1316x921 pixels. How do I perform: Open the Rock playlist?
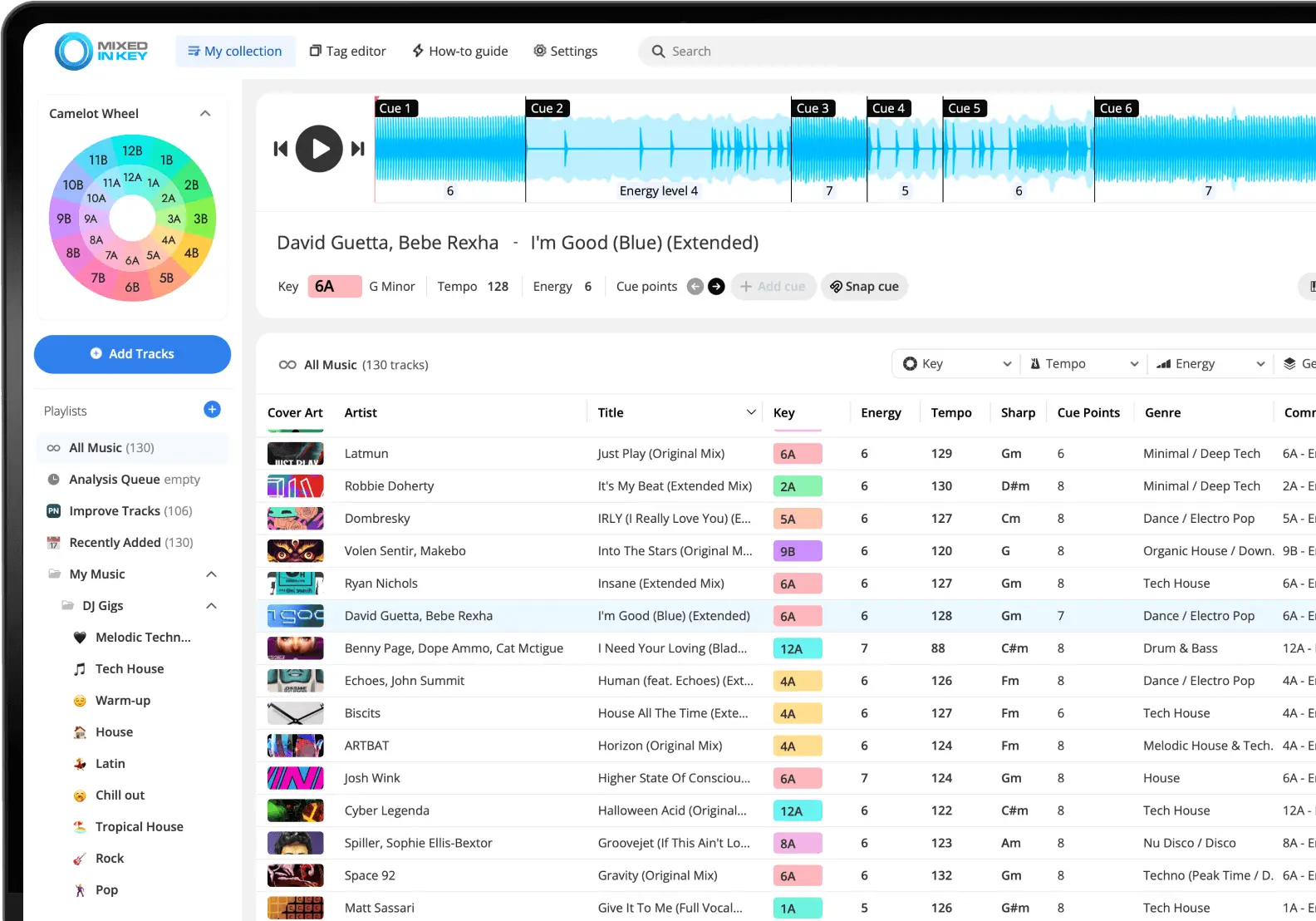(109, 859)
